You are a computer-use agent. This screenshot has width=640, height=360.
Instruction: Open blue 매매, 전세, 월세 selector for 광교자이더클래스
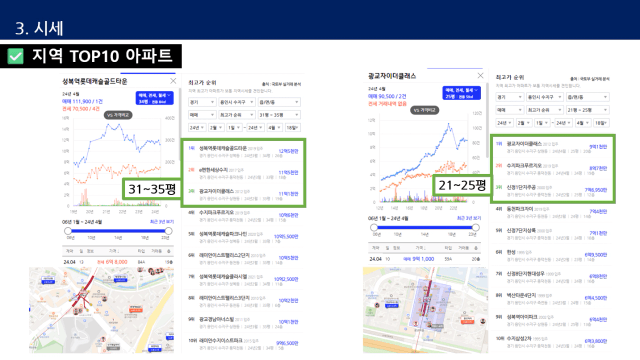[x=462, y=93]
